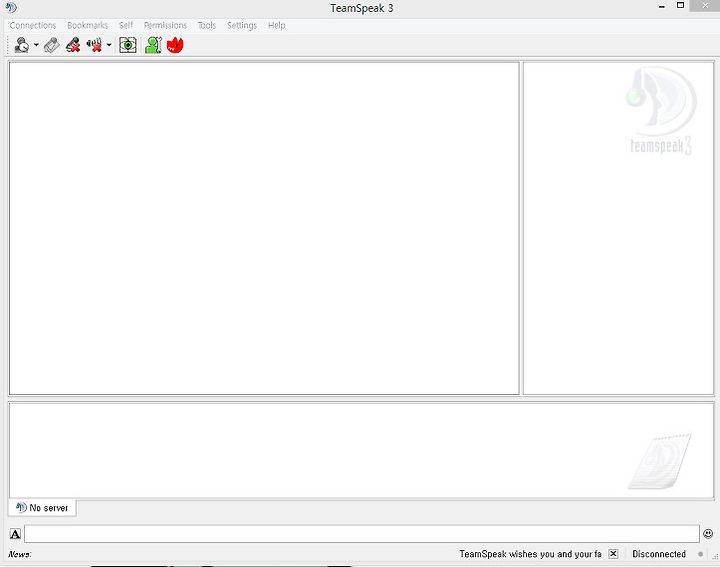
Task: Expand the Mute Speakers dropdown arrow
Action: point(109,45)
